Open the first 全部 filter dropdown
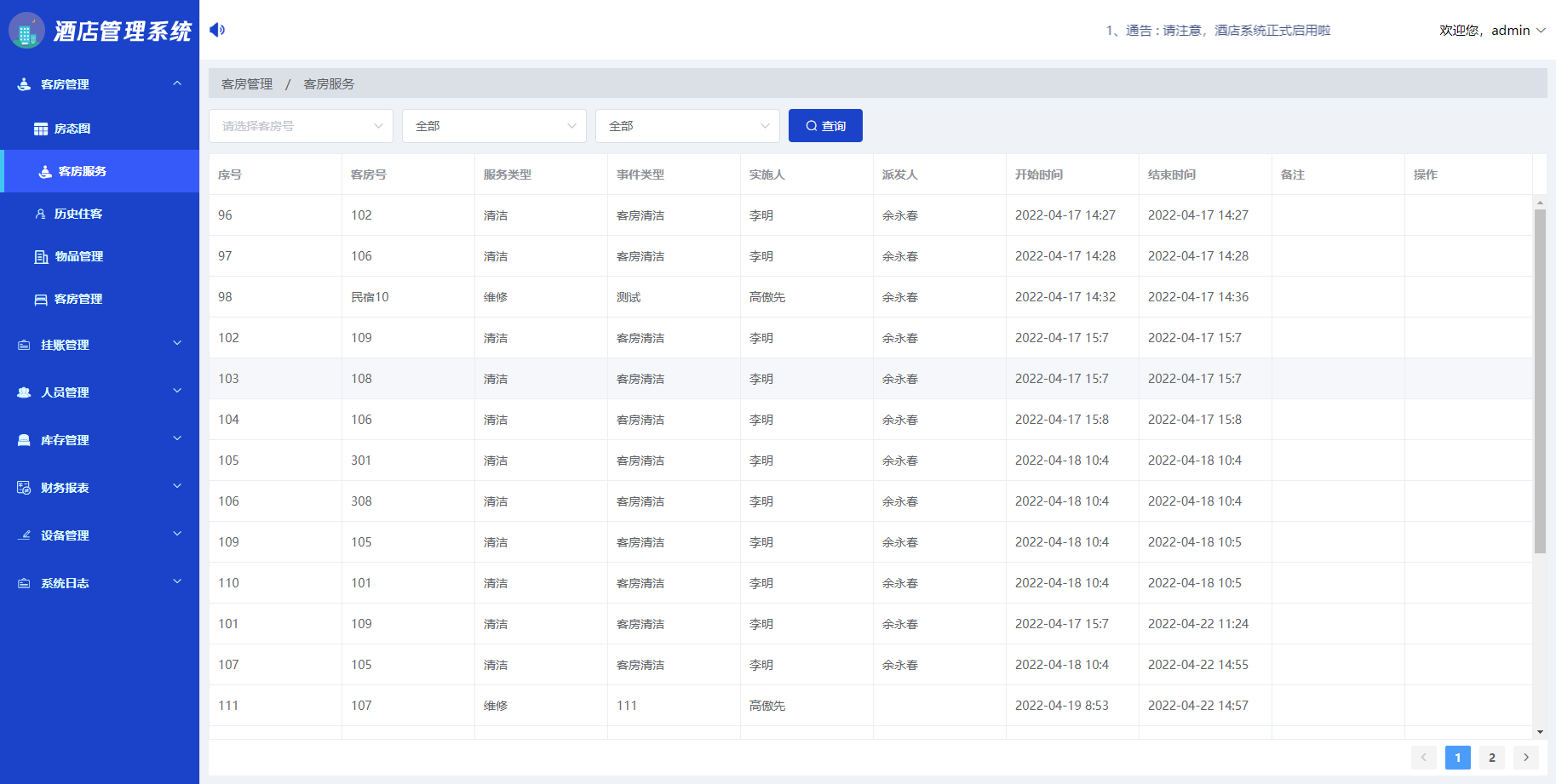Image resolution: width=1556 pixels, height=784 pixels. tap(494, 126)
